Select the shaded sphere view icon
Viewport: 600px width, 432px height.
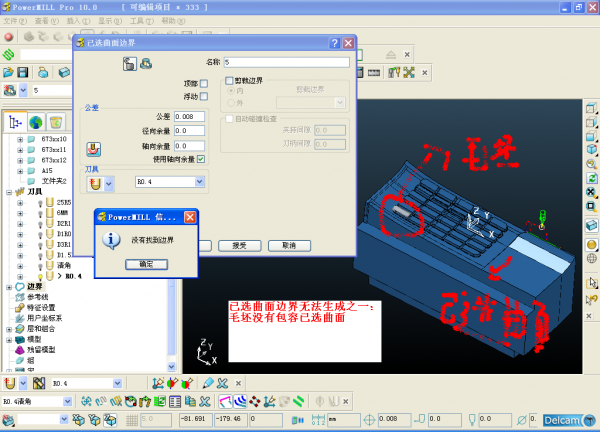click(x=592, y=244)
